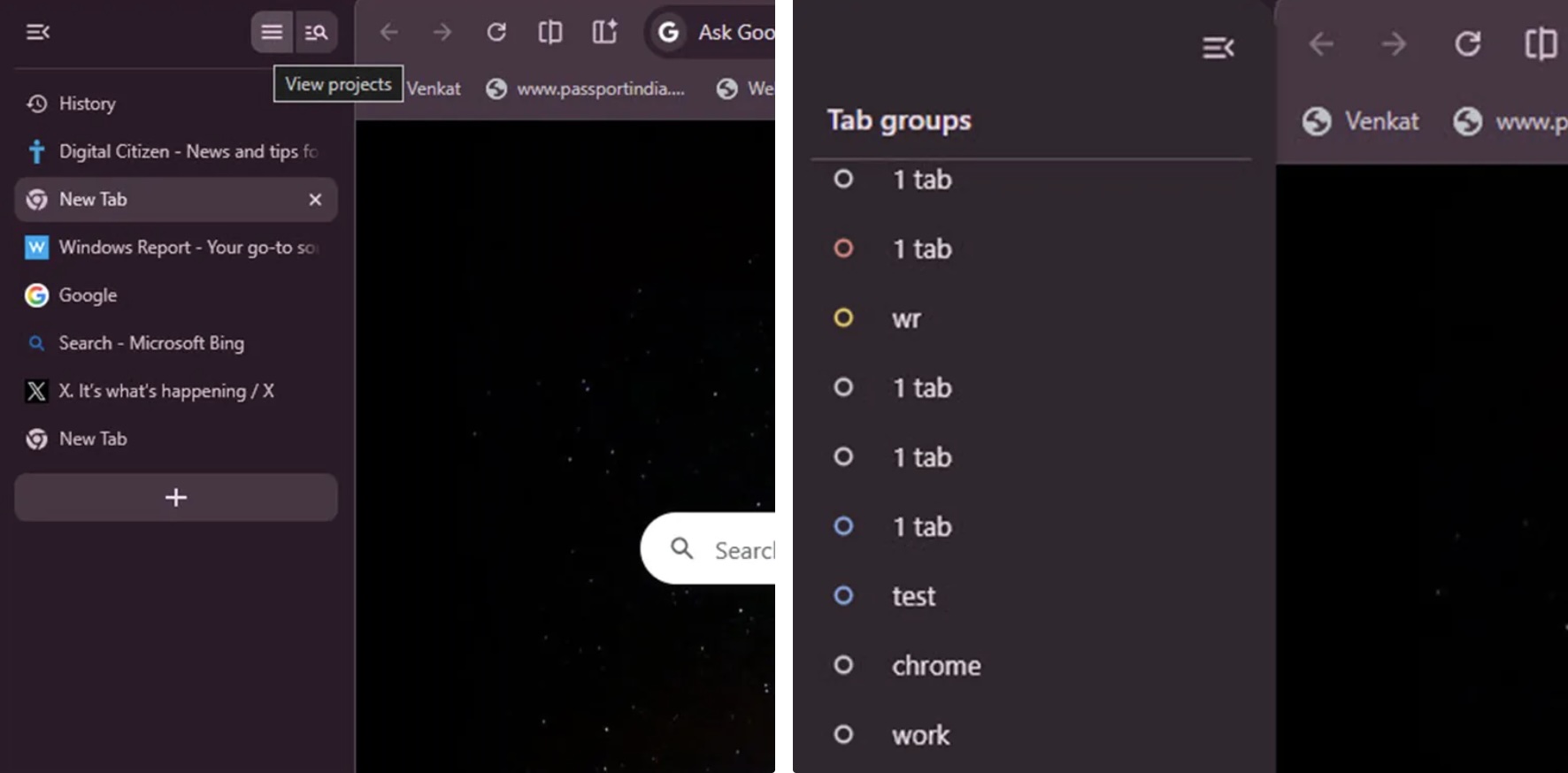Select the tab list icon beside View projects
This screenshot has width=1568, height=773.
point(272,33)
